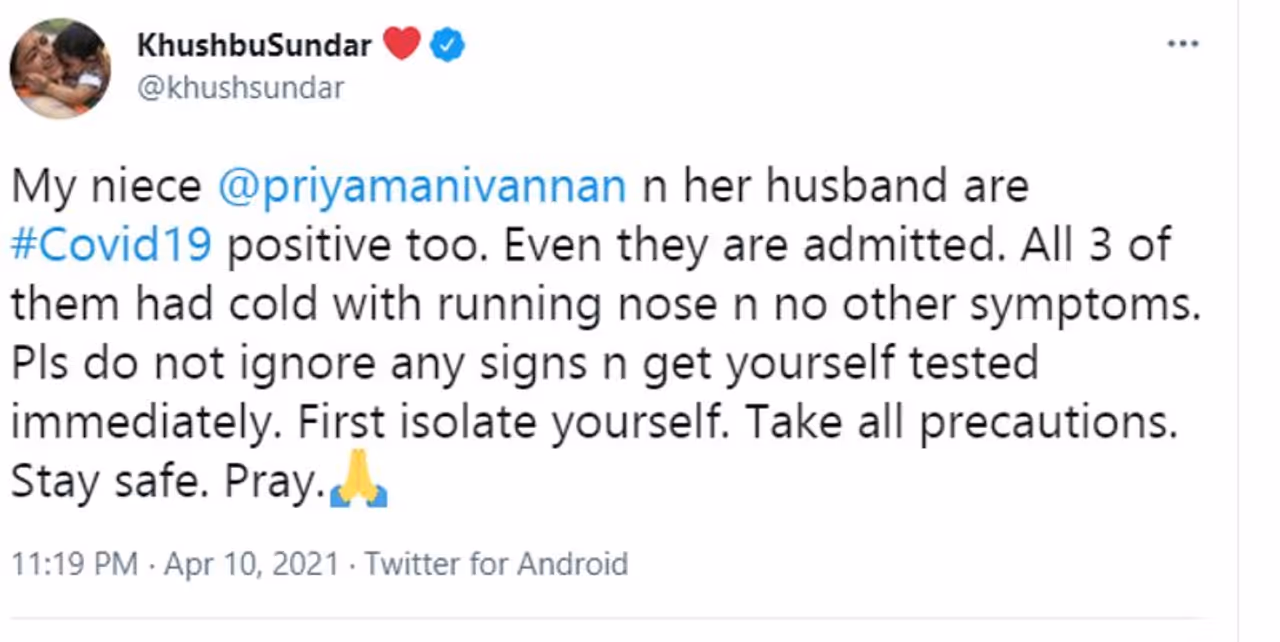Open the tweet's more options menu
The image size is (1280, 642).
[1183, 45]
